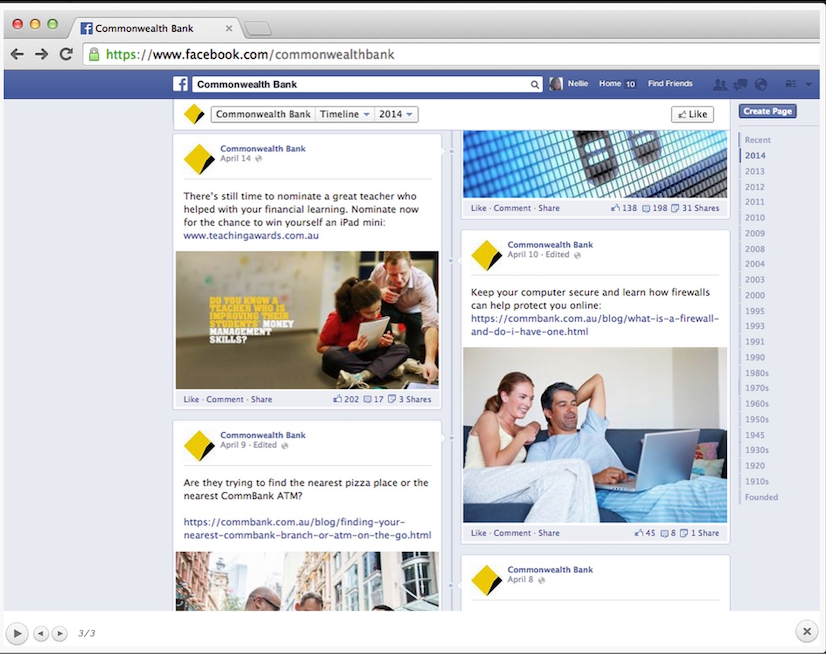Click the play control at bottom left

point(17,632)
